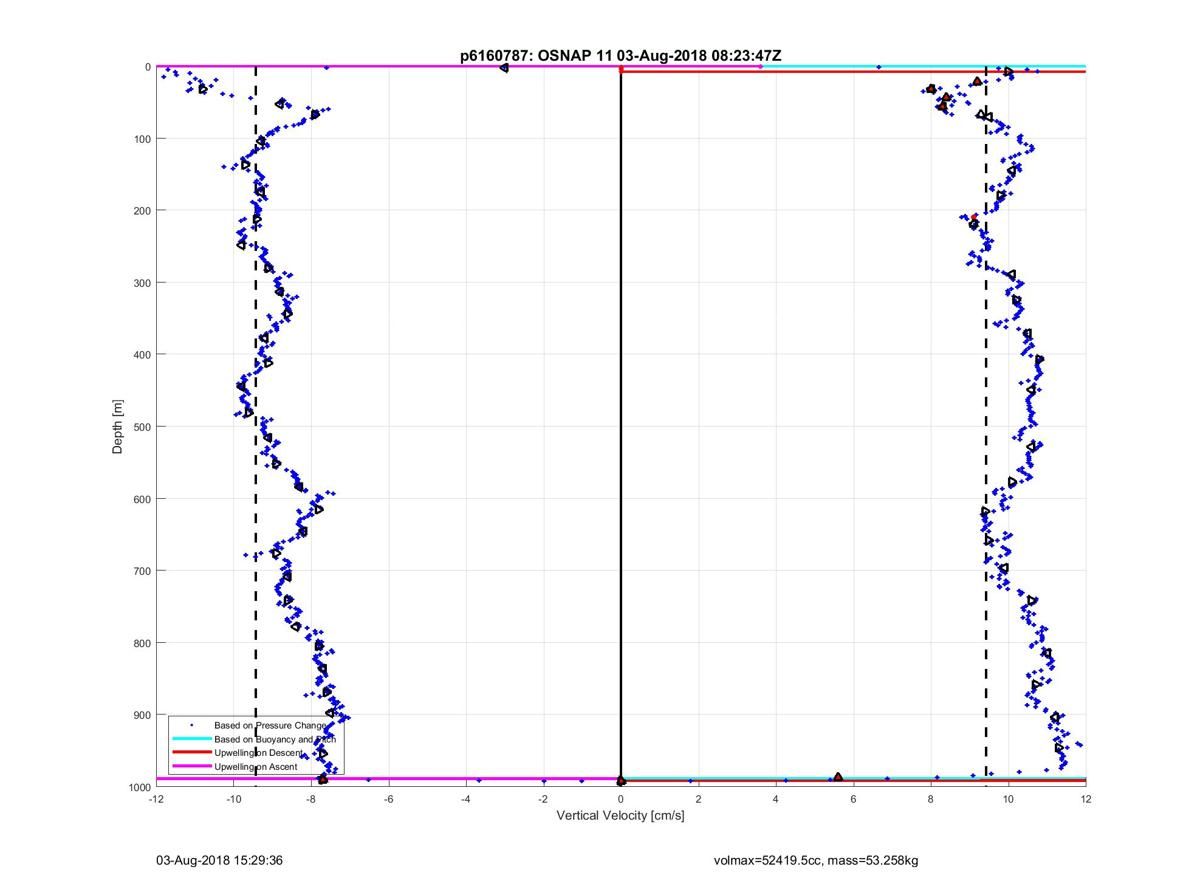
Task: Select the 'Depth [m]' y-axis label
Action: pos(118,427)
